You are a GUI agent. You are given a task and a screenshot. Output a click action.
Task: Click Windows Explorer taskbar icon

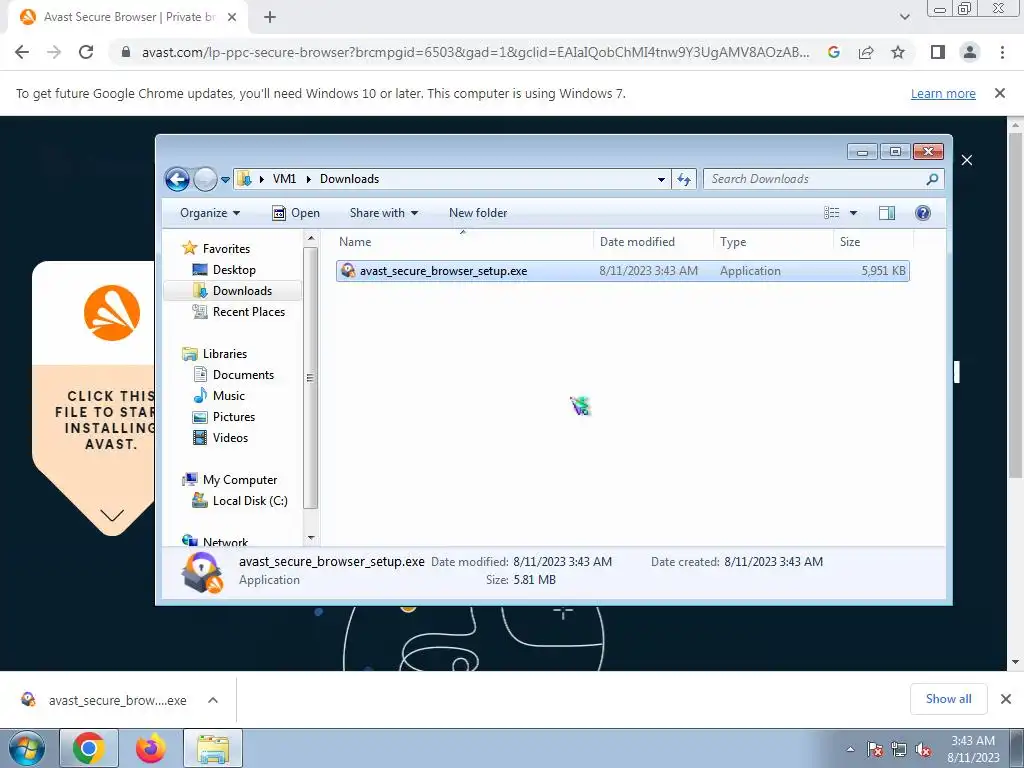click(212, 748)
